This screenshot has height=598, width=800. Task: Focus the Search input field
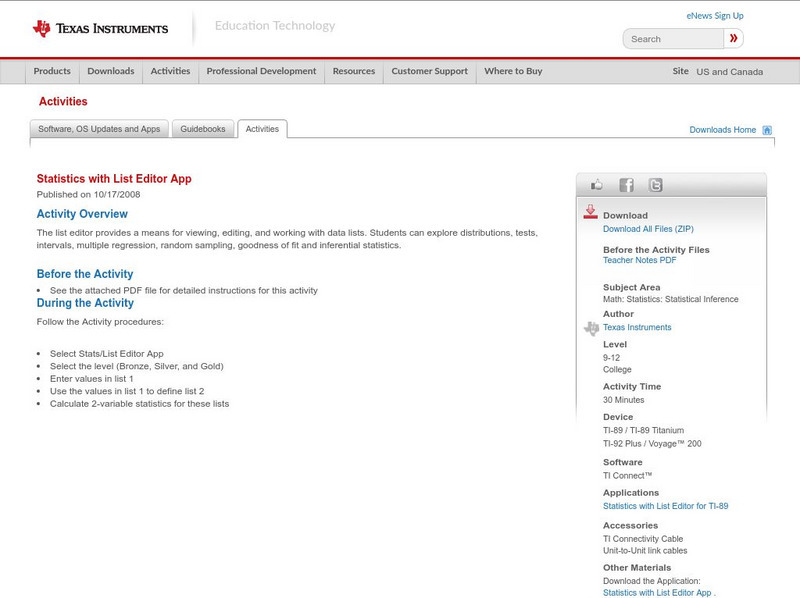673,39
